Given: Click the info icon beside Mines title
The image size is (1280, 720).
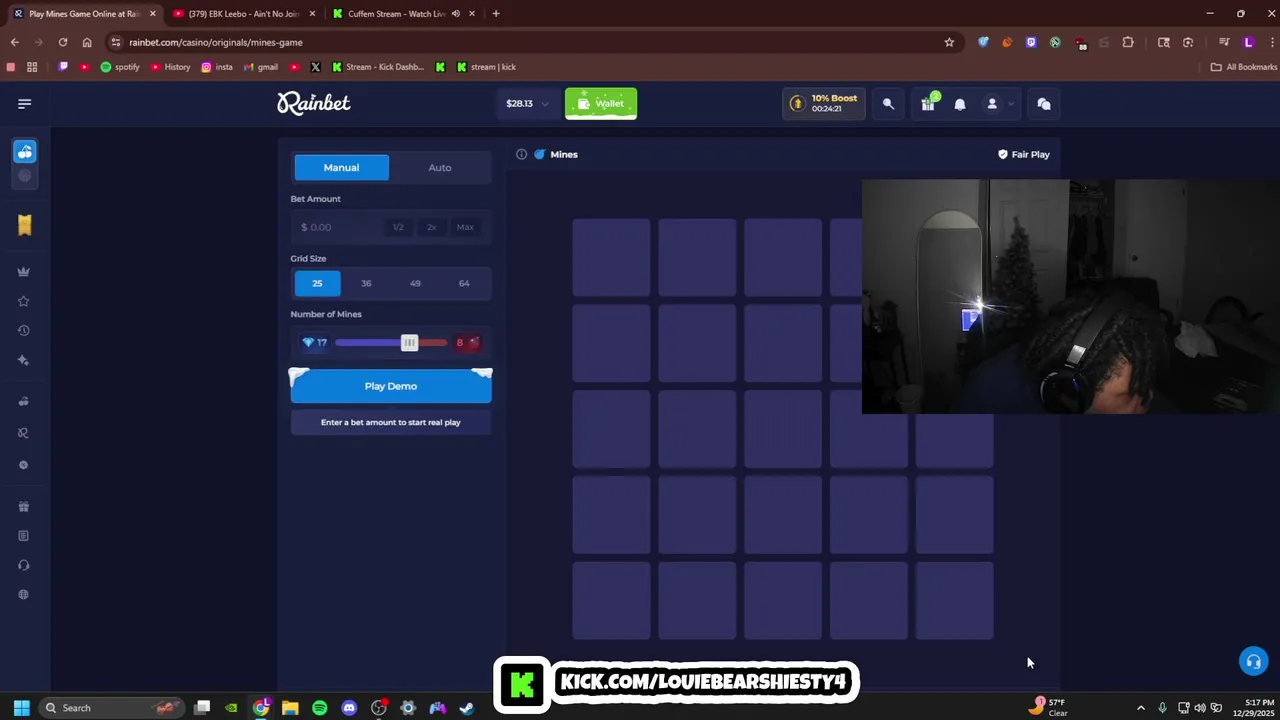Looking at the screenshot, I should [521, 154].
